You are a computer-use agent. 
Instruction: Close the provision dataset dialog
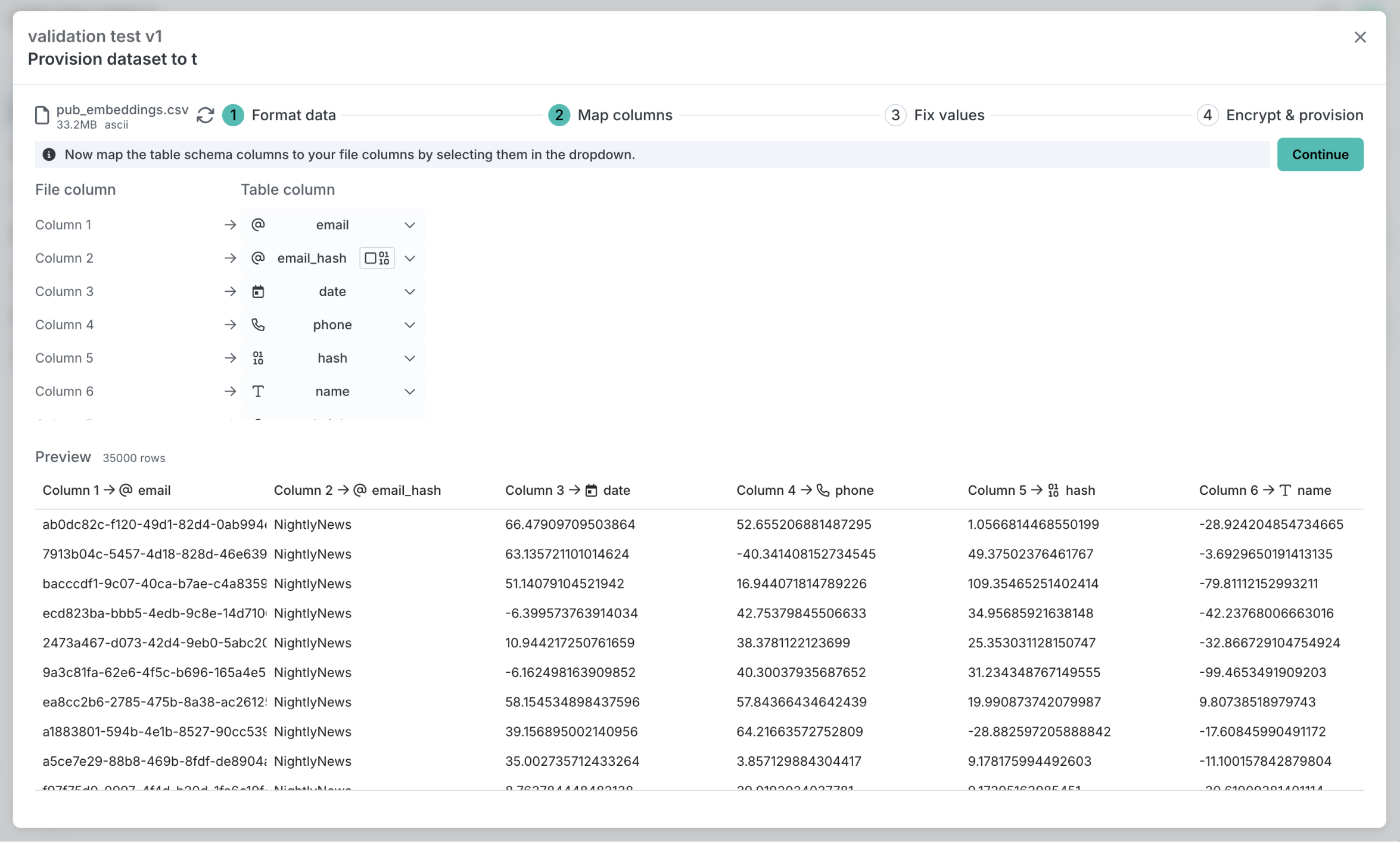[x=1359, y=38]
